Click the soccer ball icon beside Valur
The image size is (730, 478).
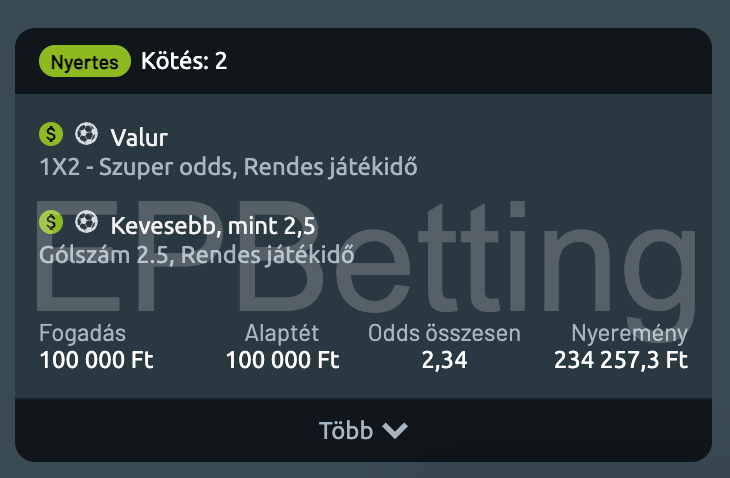point(87,134)
